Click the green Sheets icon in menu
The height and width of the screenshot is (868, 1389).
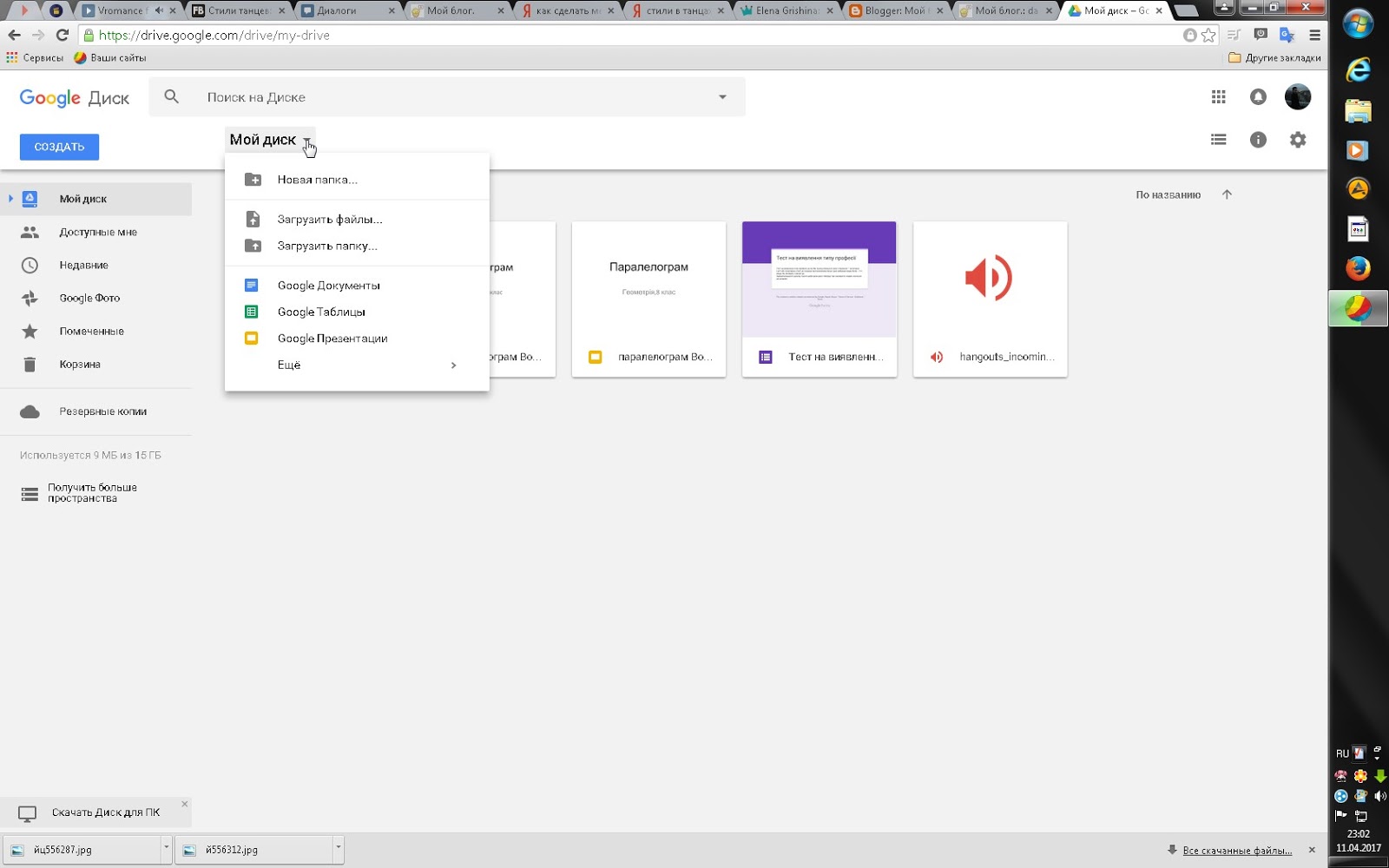point(252,312)
